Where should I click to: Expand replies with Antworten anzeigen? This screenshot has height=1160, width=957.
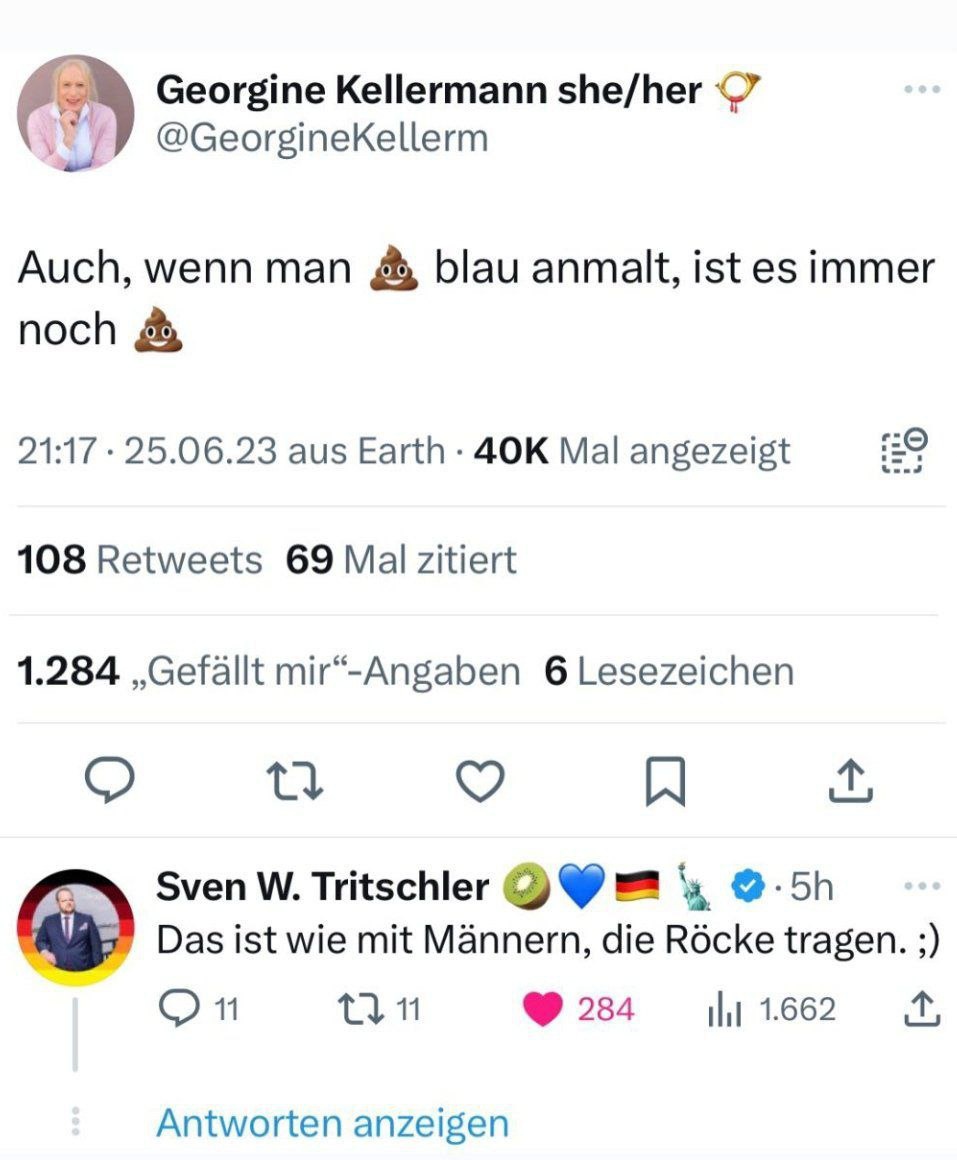[332, 1123]
